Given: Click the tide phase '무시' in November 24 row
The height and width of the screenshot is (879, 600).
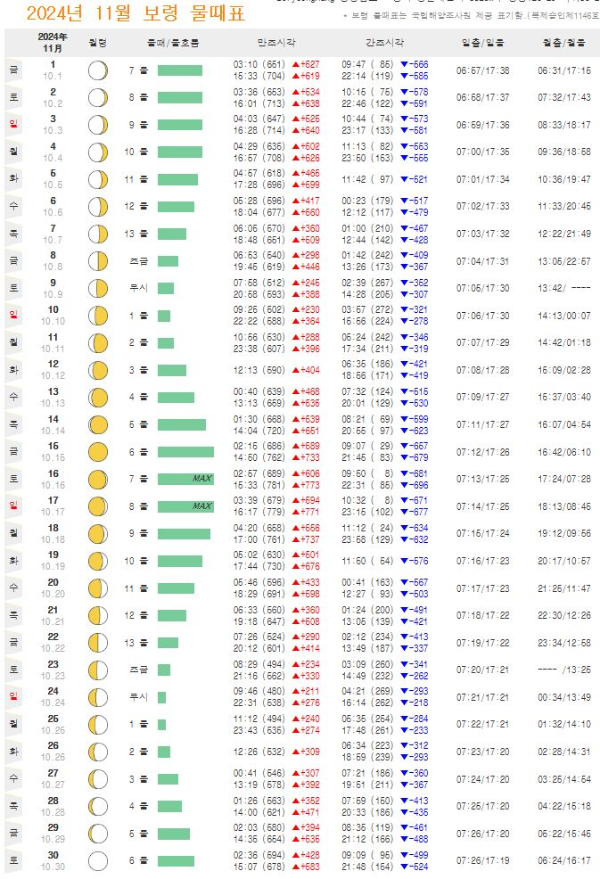Looking at the screenshot, I should [139, 697].
